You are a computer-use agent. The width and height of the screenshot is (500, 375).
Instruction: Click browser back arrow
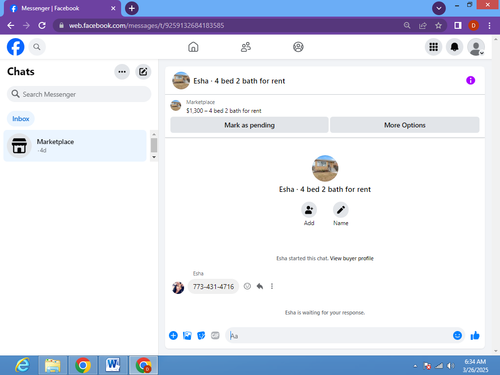pos(11,25)
